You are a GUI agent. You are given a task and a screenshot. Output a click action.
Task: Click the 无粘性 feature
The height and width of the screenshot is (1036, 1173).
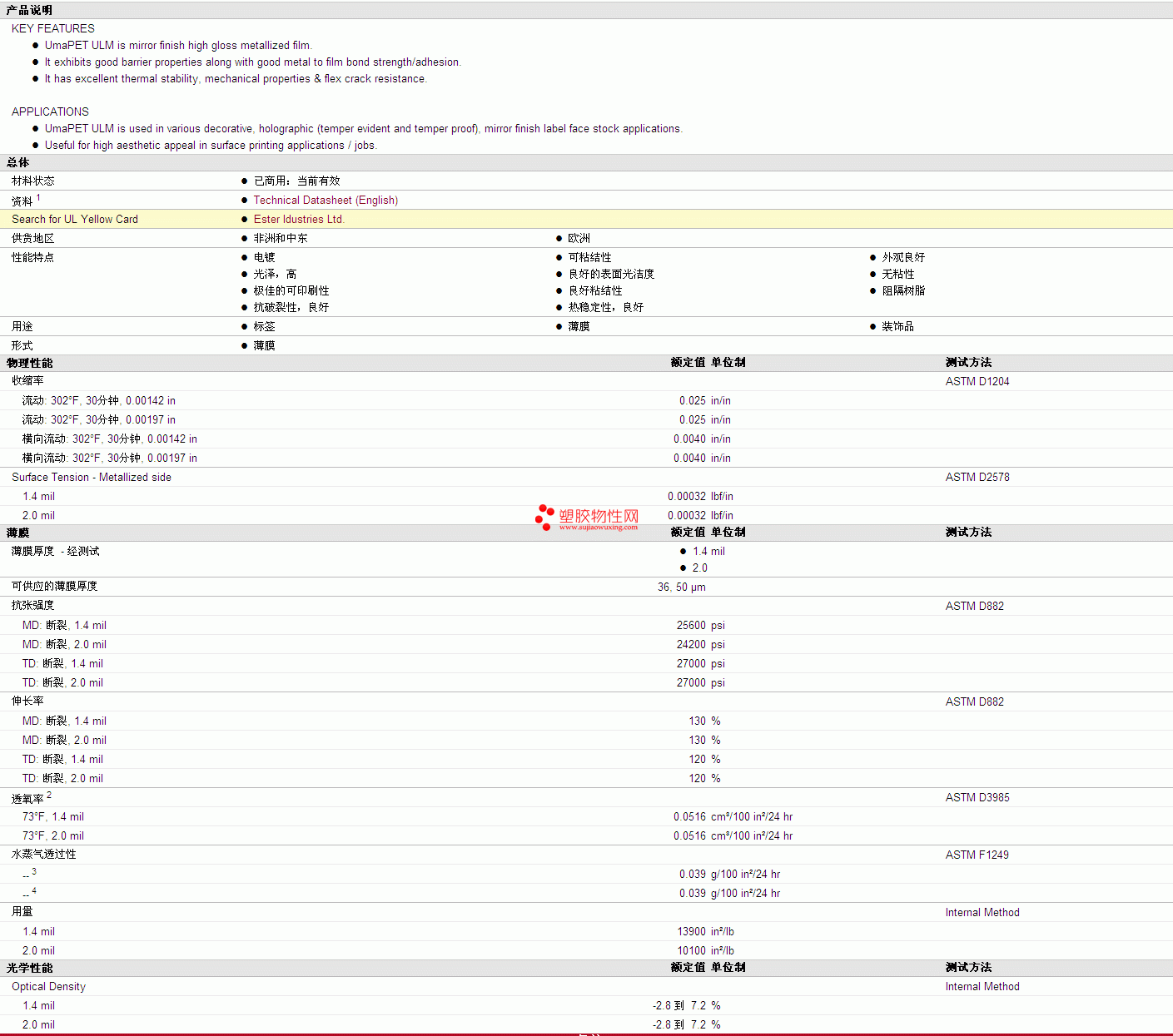tap(898, 274)
